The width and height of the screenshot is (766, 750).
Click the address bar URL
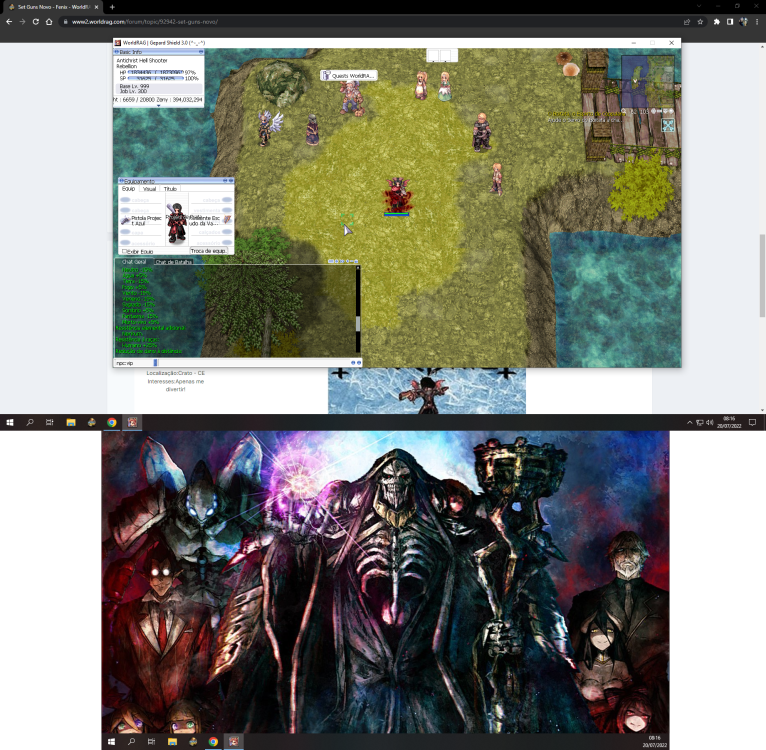tap(145, 21)
